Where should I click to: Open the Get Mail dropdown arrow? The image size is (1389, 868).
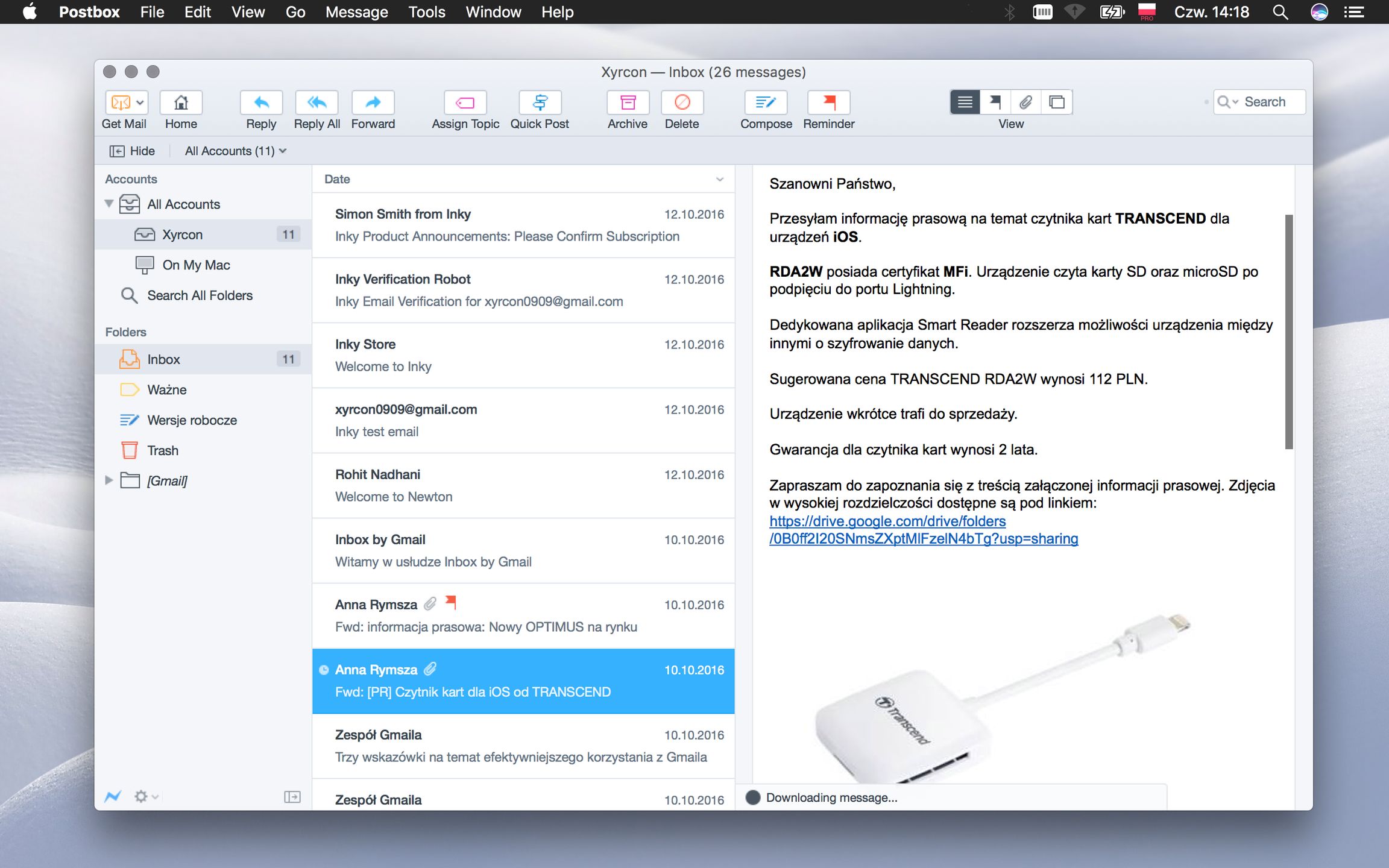click(x=140, y=102)
